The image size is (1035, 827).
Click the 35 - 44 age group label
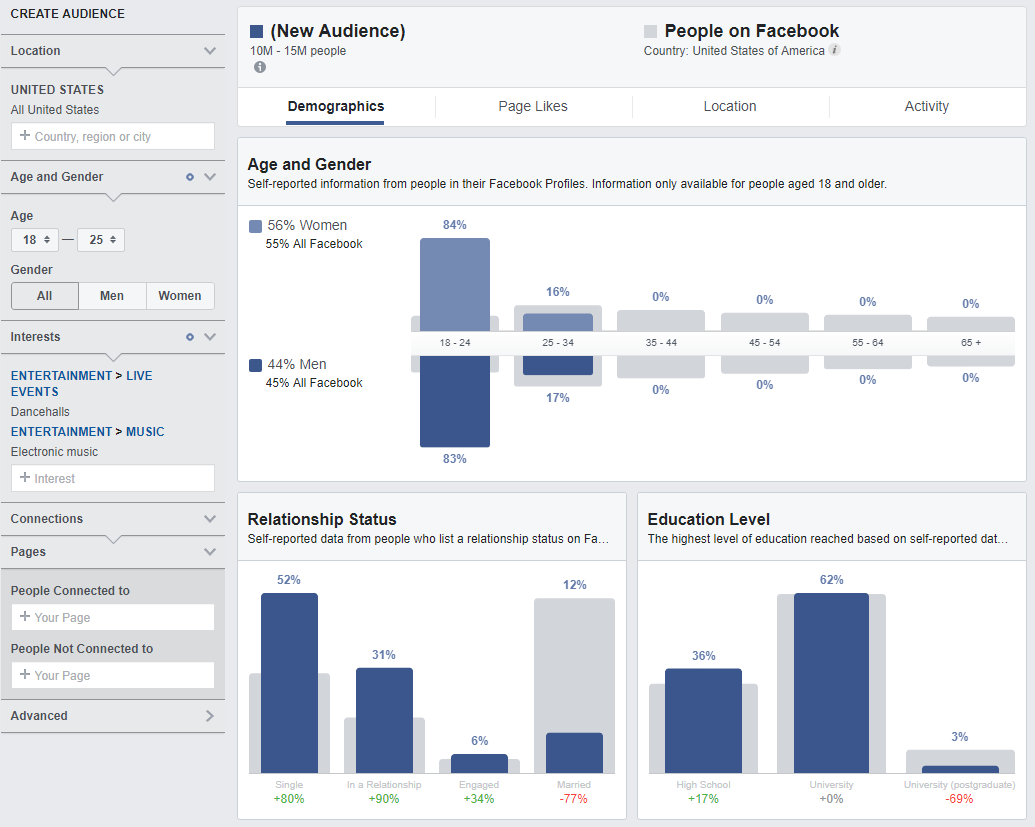[x=661, y=343]
